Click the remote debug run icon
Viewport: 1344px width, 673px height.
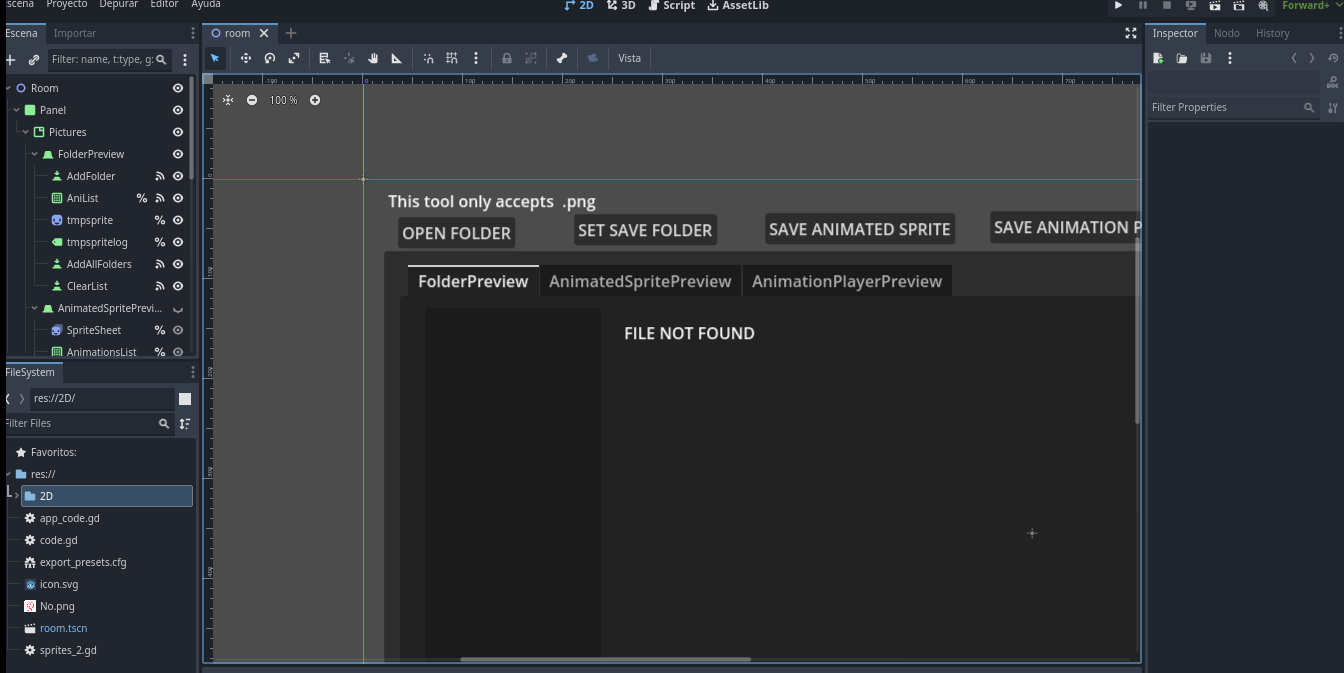[x=1191, y=5]
